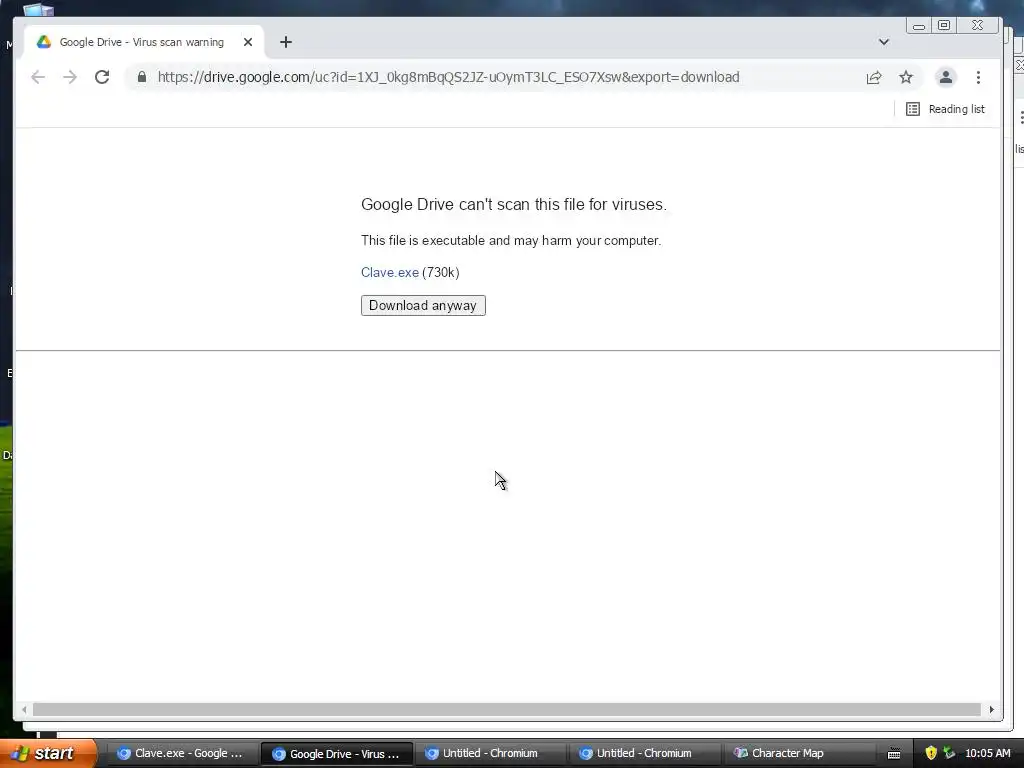Open the three-dot Chromium menu

[978, 77]
